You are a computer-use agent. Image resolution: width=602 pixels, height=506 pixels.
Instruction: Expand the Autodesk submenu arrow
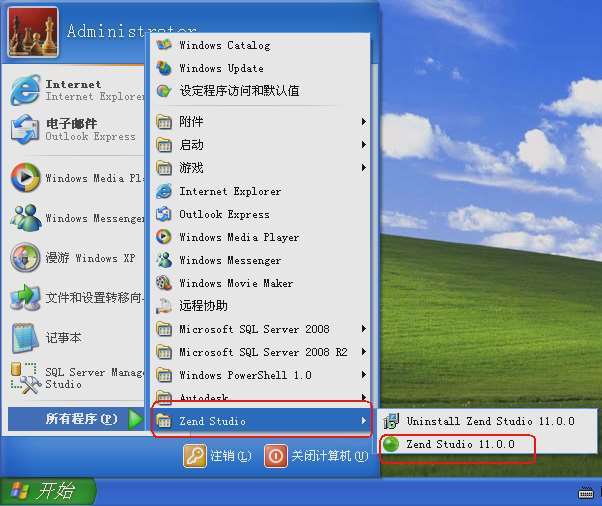(x=364, y=397)
